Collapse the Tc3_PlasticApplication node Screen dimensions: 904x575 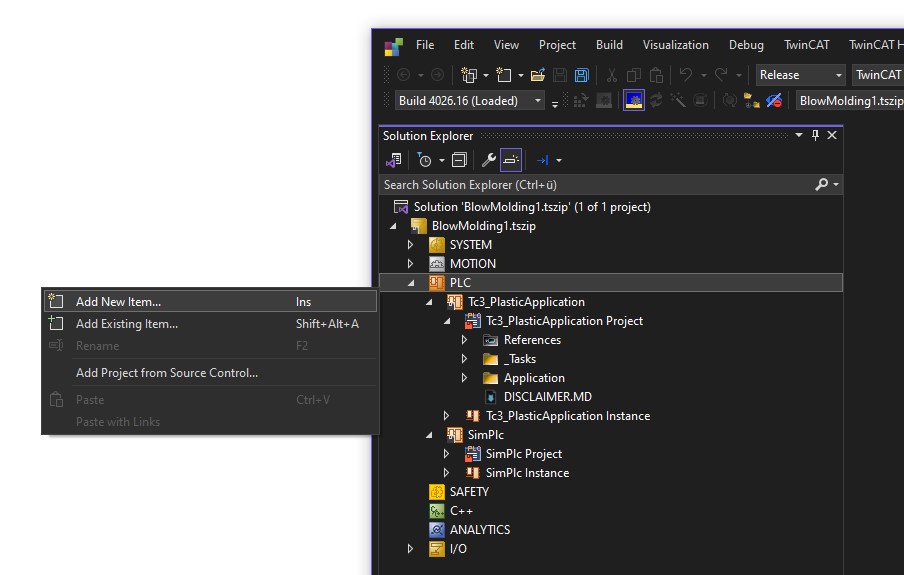point(429,302)
